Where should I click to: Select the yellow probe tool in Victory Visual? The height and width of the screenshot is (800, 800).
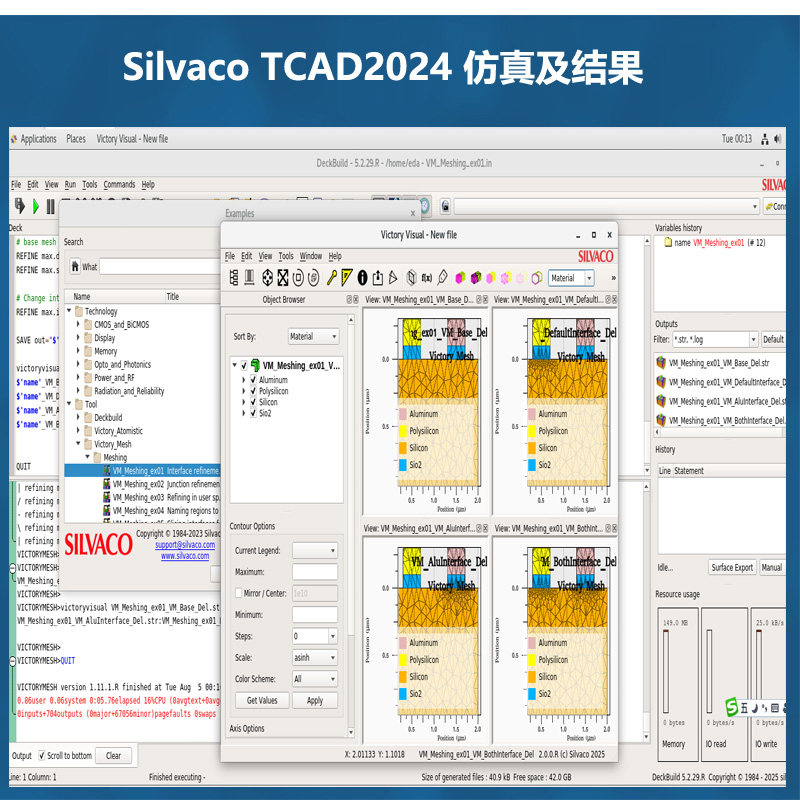332,278
